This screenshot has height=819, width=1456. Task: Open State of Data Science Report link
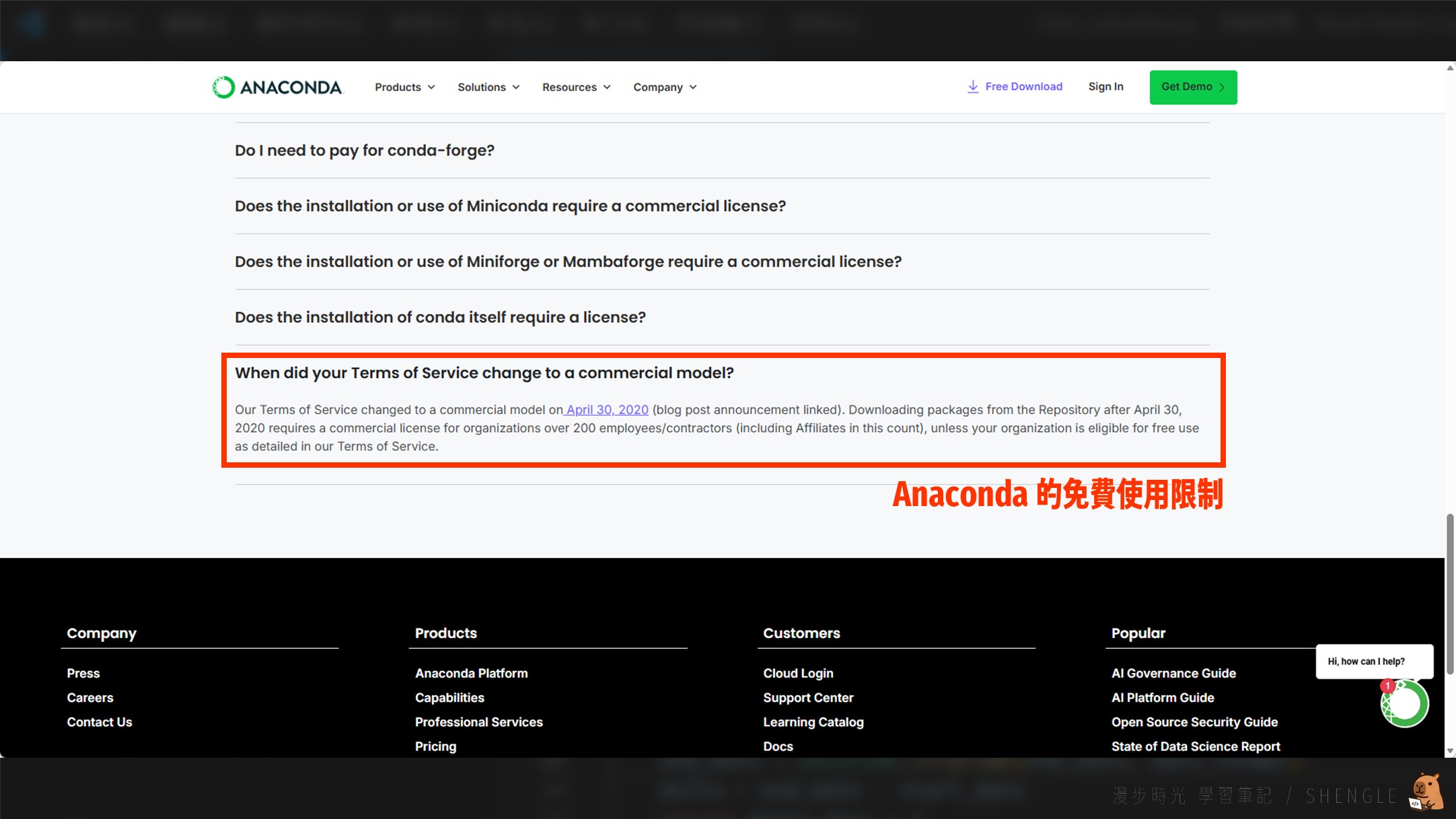point(1196,746)
